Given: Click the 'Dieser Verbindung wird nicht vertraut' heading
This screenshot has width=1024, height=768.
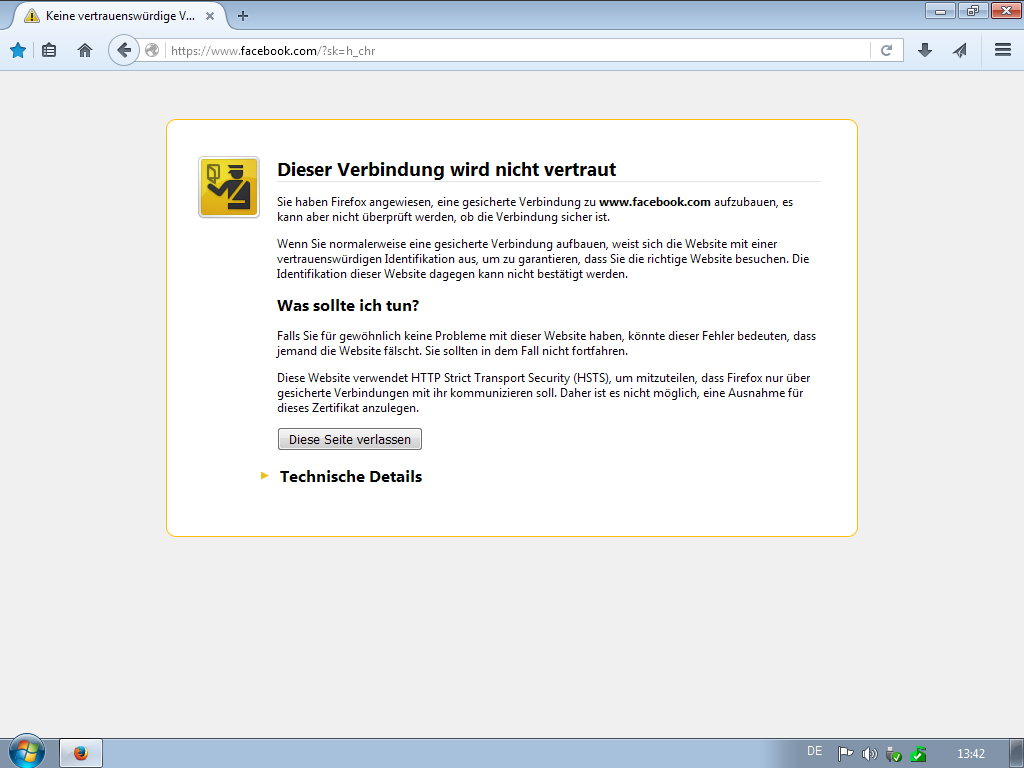Looking at the screenshot, I should click(446, 170).
